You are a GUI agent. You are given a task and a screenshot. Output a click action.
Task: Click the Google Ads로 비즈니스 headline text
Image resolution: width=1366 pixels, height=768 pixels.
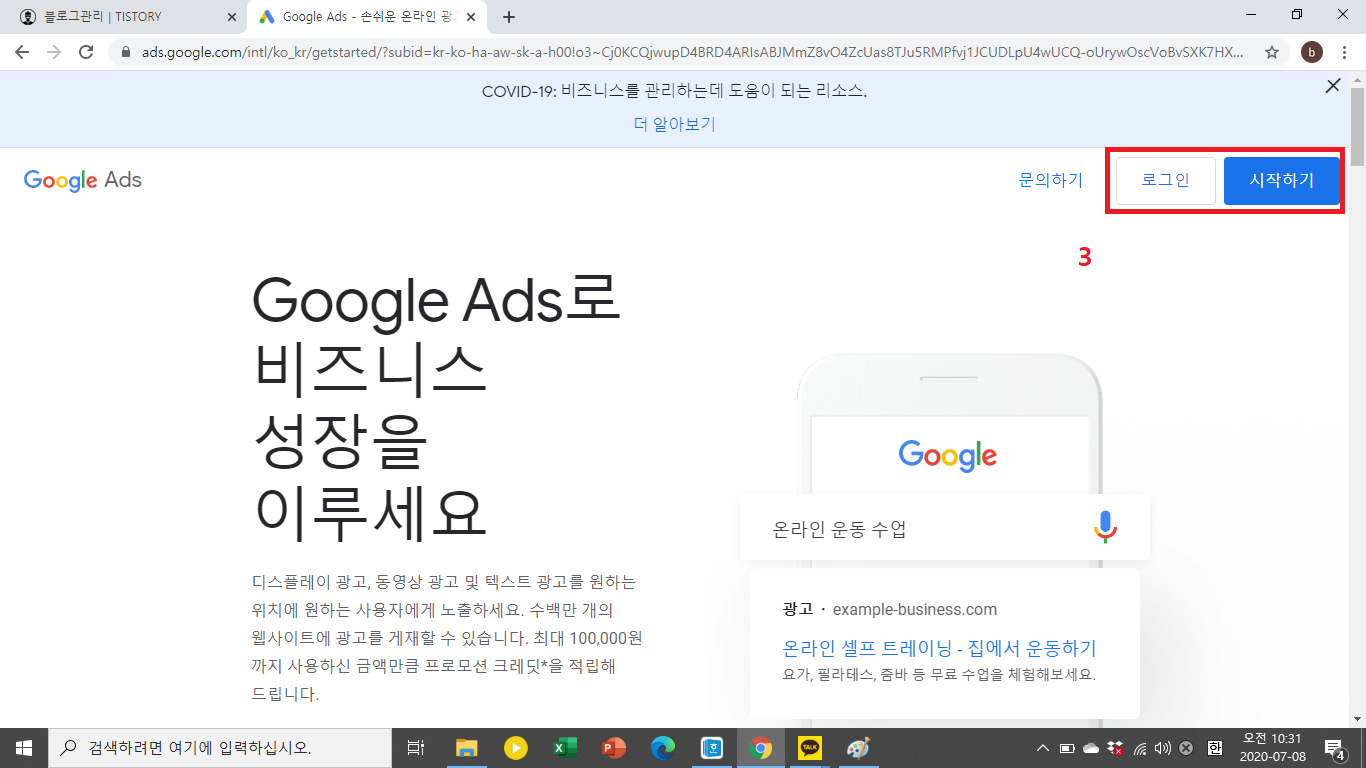pos(437,408)
